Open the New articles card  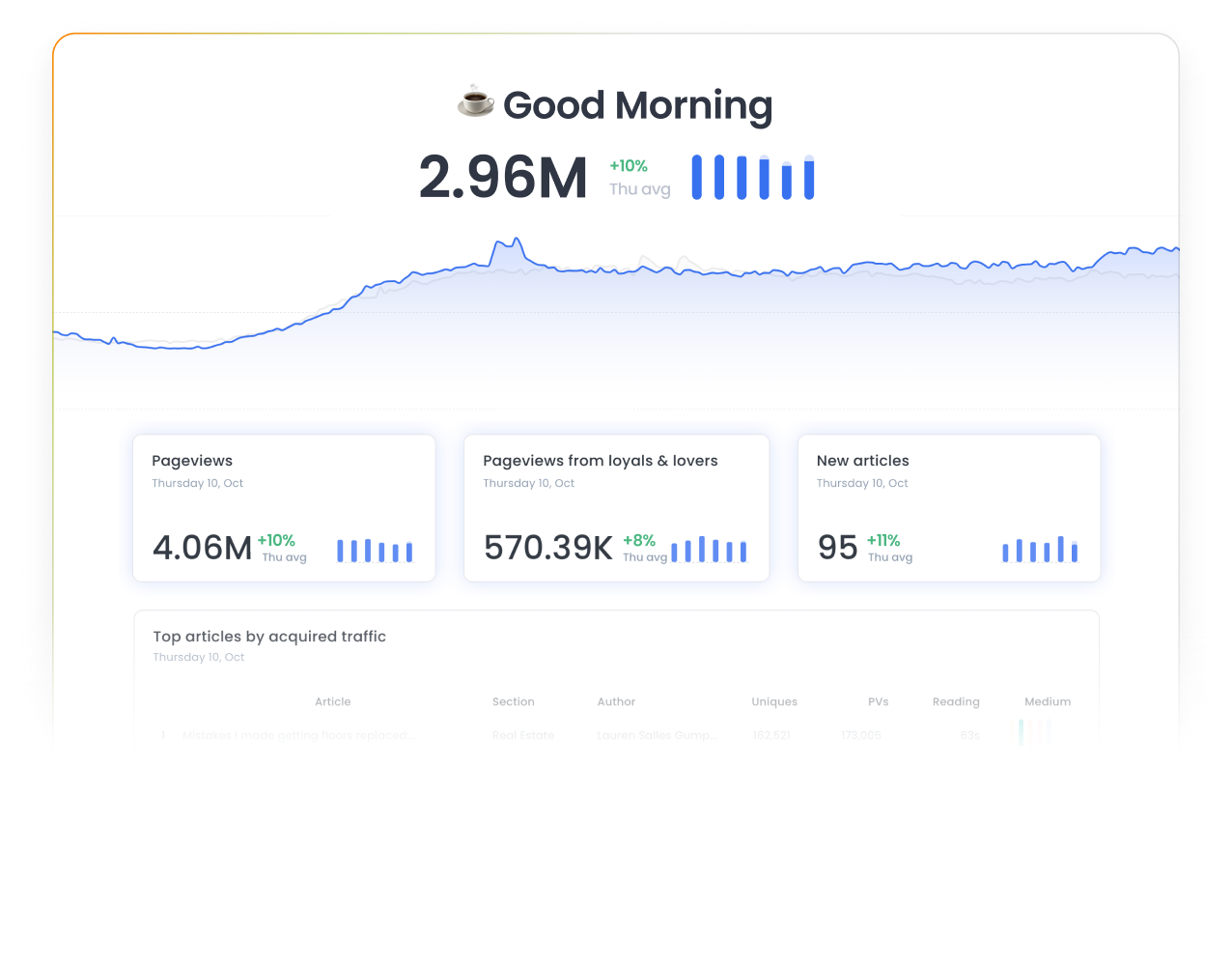948,507
